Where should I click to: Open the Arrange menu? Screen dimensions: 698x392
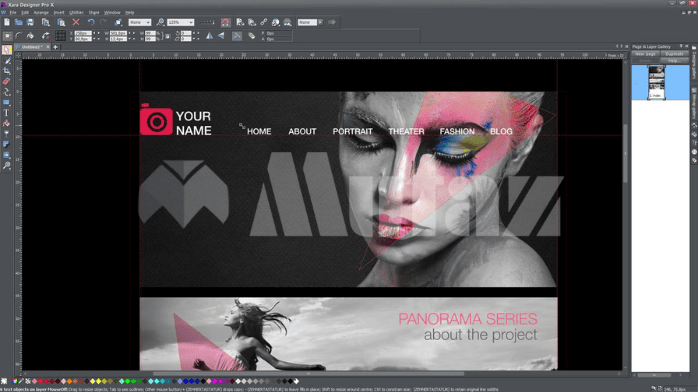coord(41,12)
